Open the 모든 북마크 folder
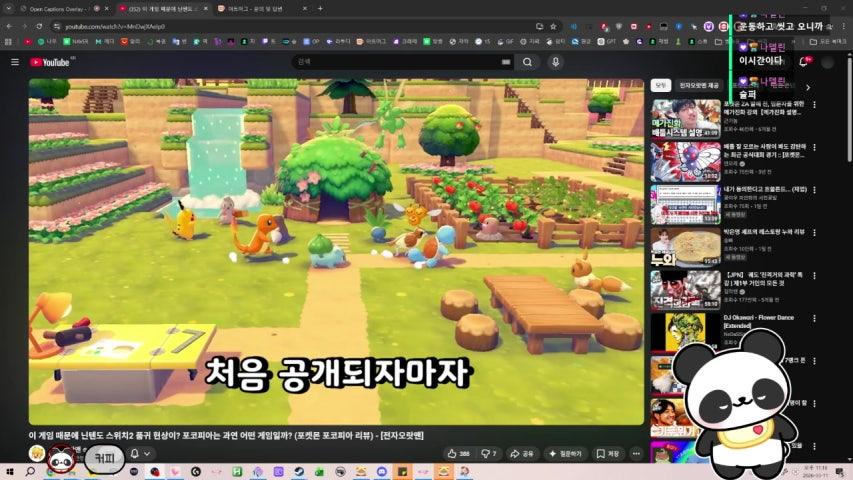Image resolution: width=853 pixels, height=480 pixels. 827,41
